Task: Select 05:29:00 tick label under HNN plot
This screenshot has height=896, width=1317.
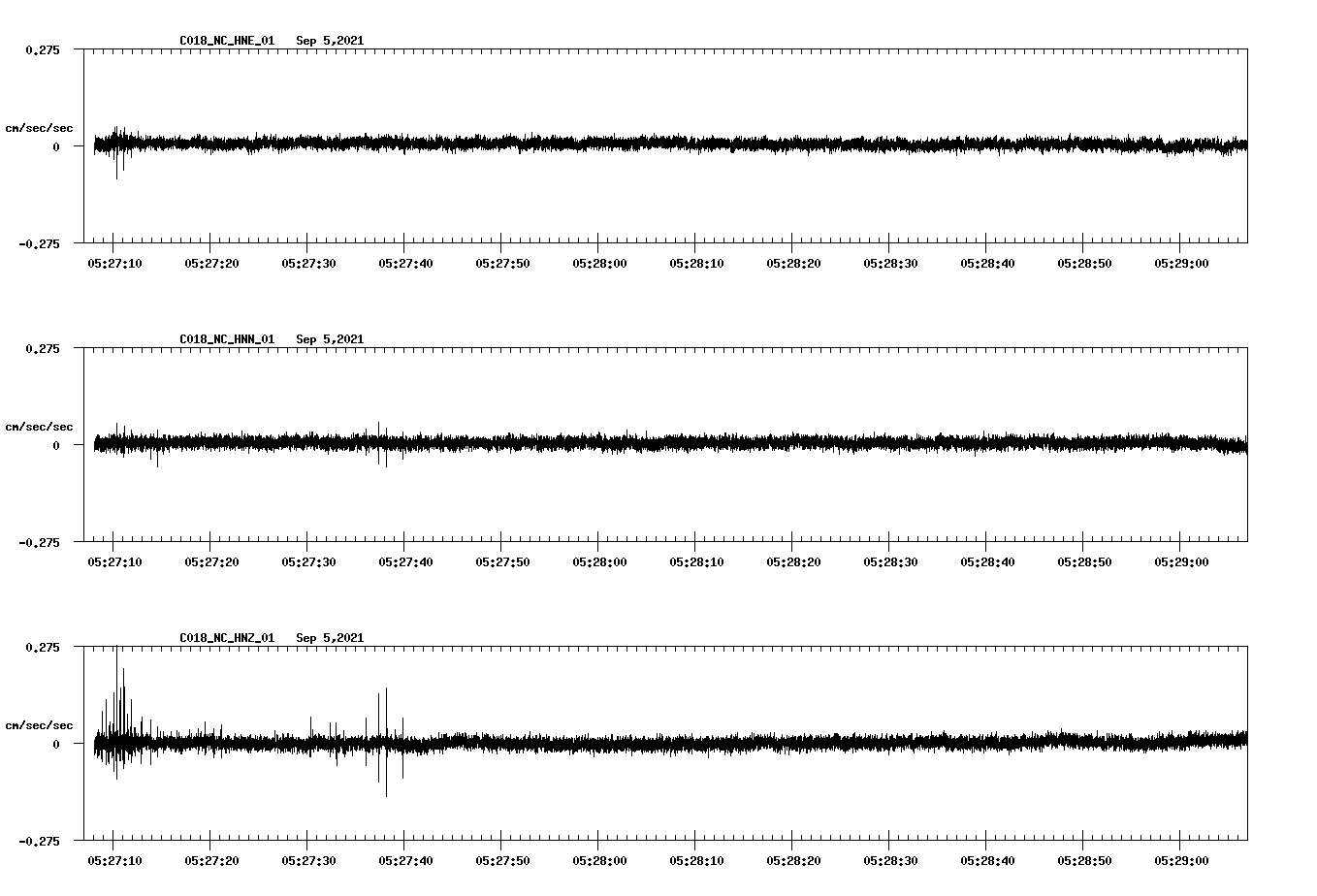Action: (1181, 561)
